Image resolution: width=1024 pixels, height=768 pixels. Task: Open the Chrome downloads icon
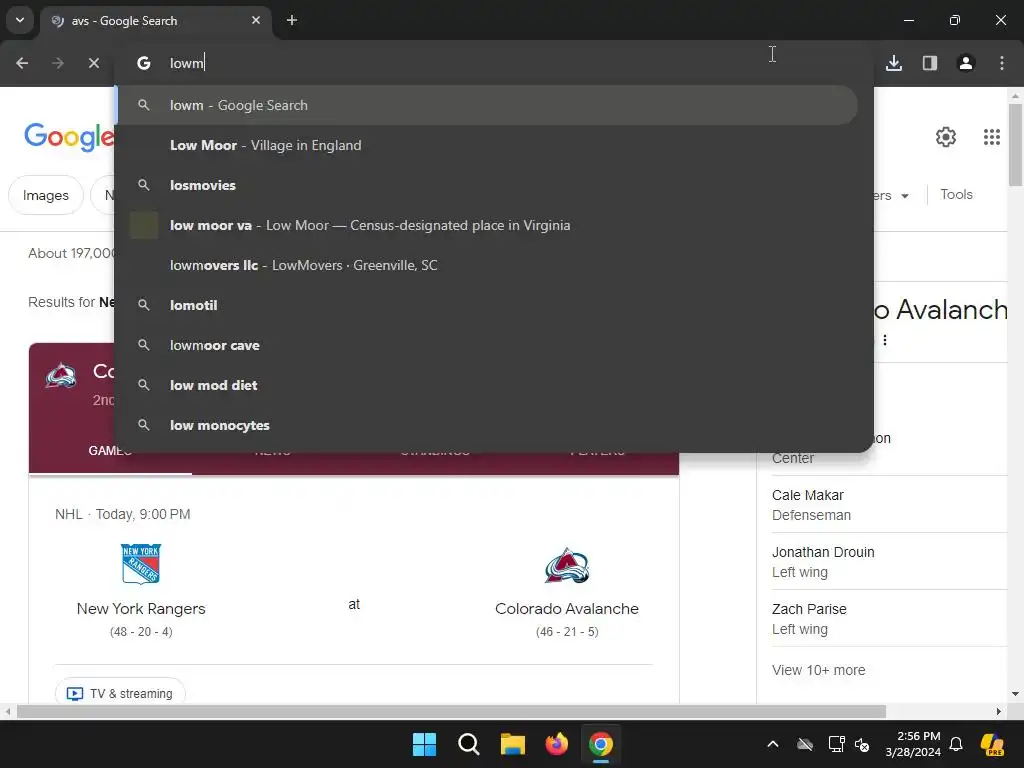[x=894, y=63]
